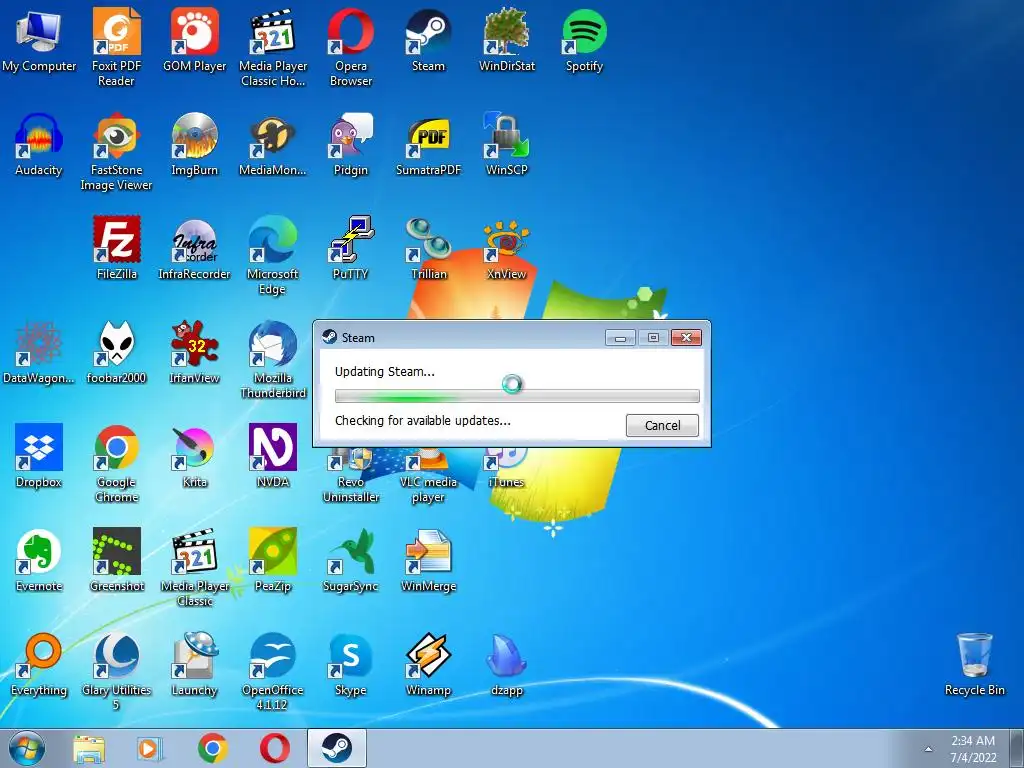Image resolution: width=1024 pixels, height=768 pixels.
Task: Open Opera from the taskbar
Action: pyautogui.click(x=274, y=748)
